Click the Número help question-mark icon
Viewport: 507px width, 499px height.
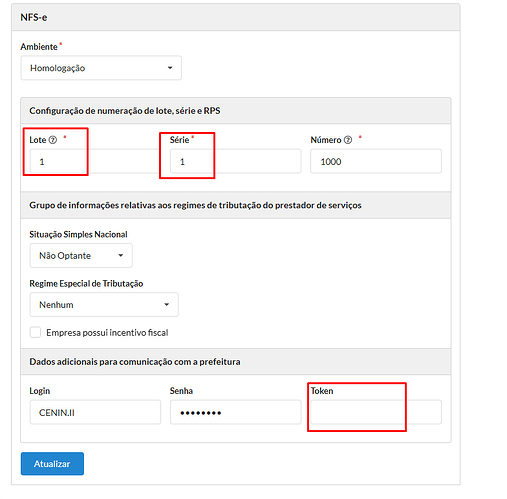click(x=348, y=140)
